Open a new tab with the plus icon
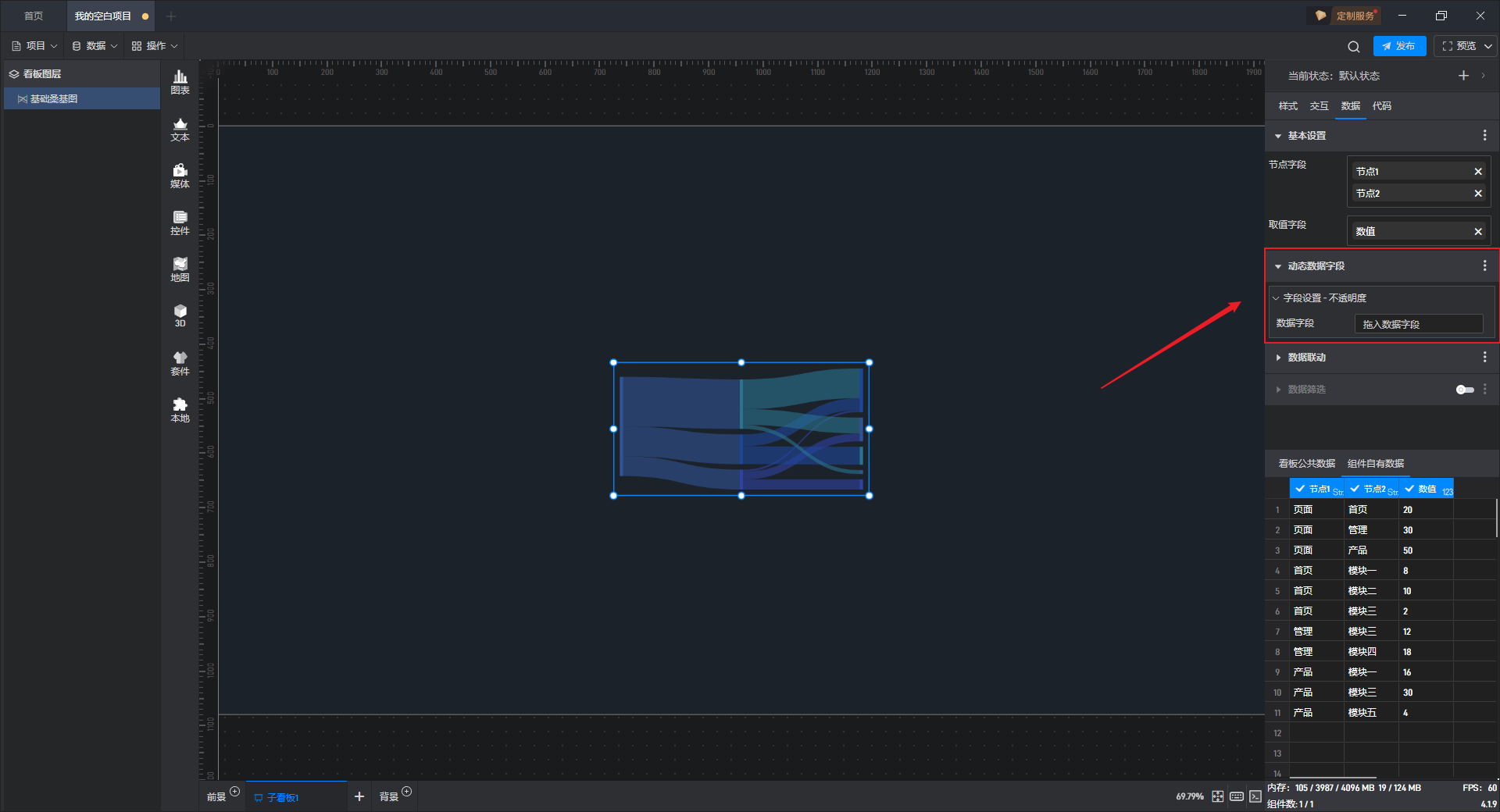1500x812 pixels. click(x=171, y=16)
